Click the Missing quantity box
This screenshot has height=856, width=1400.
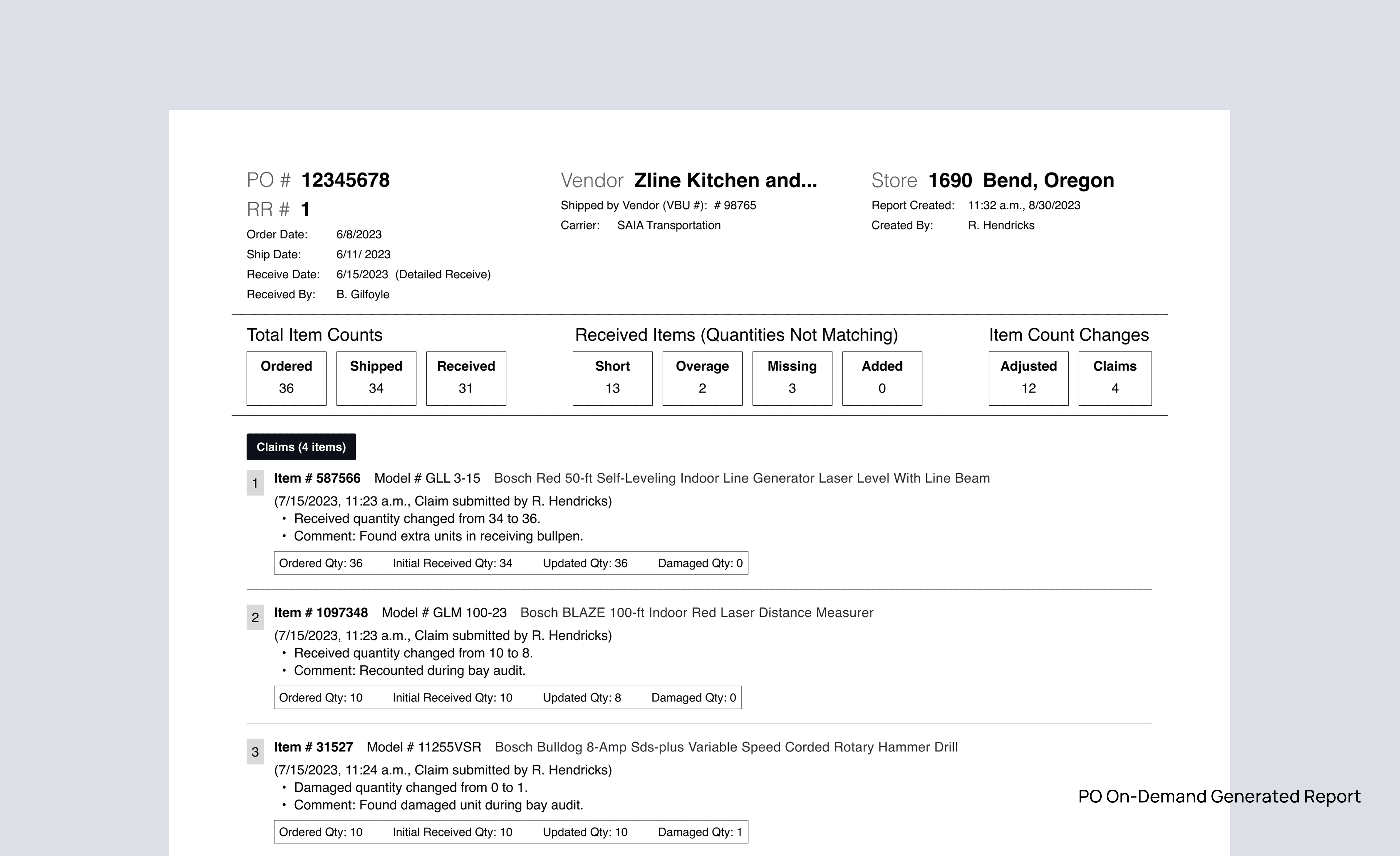(791, 378)
